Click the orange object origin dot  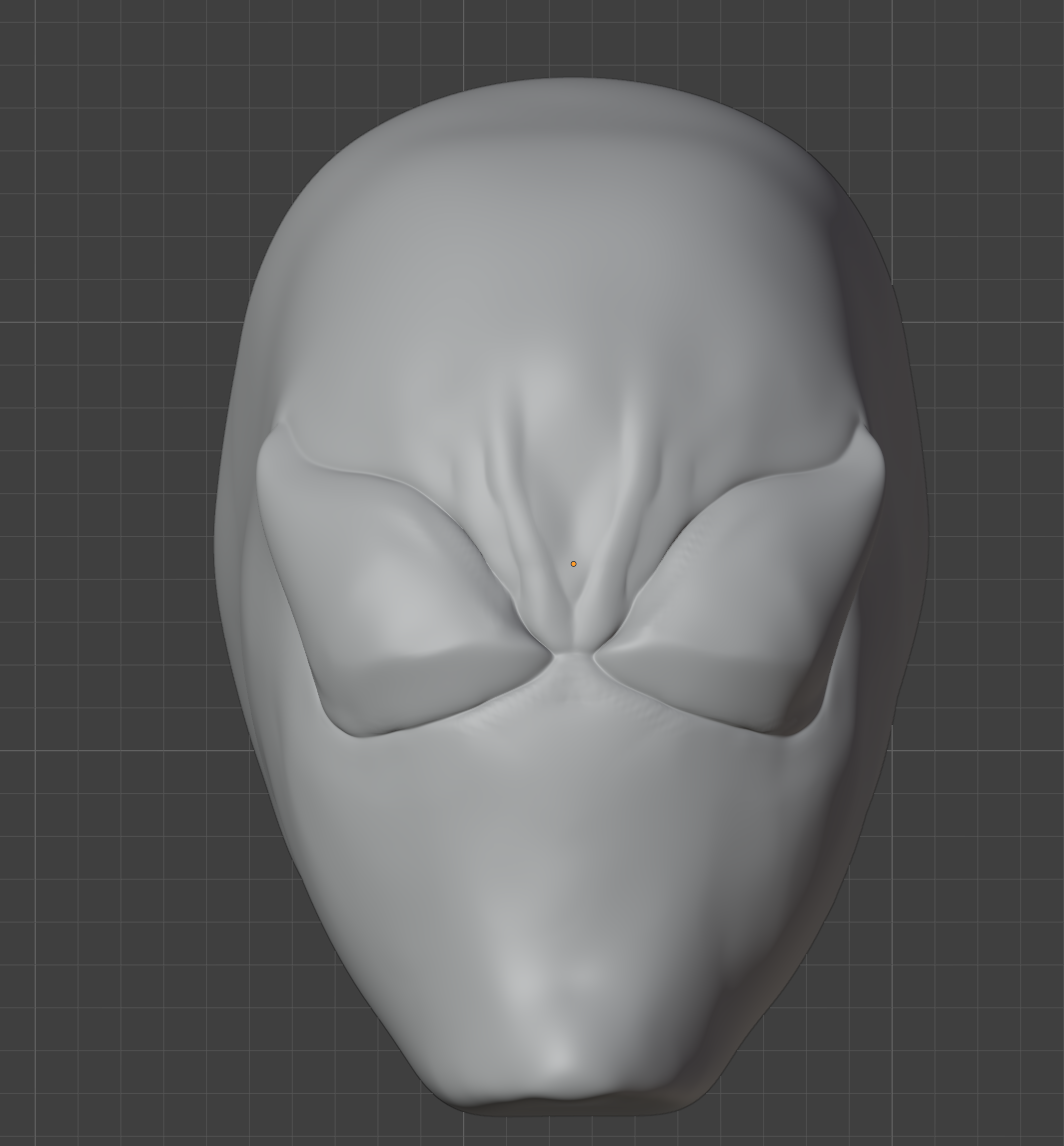[x=574, y=563]
